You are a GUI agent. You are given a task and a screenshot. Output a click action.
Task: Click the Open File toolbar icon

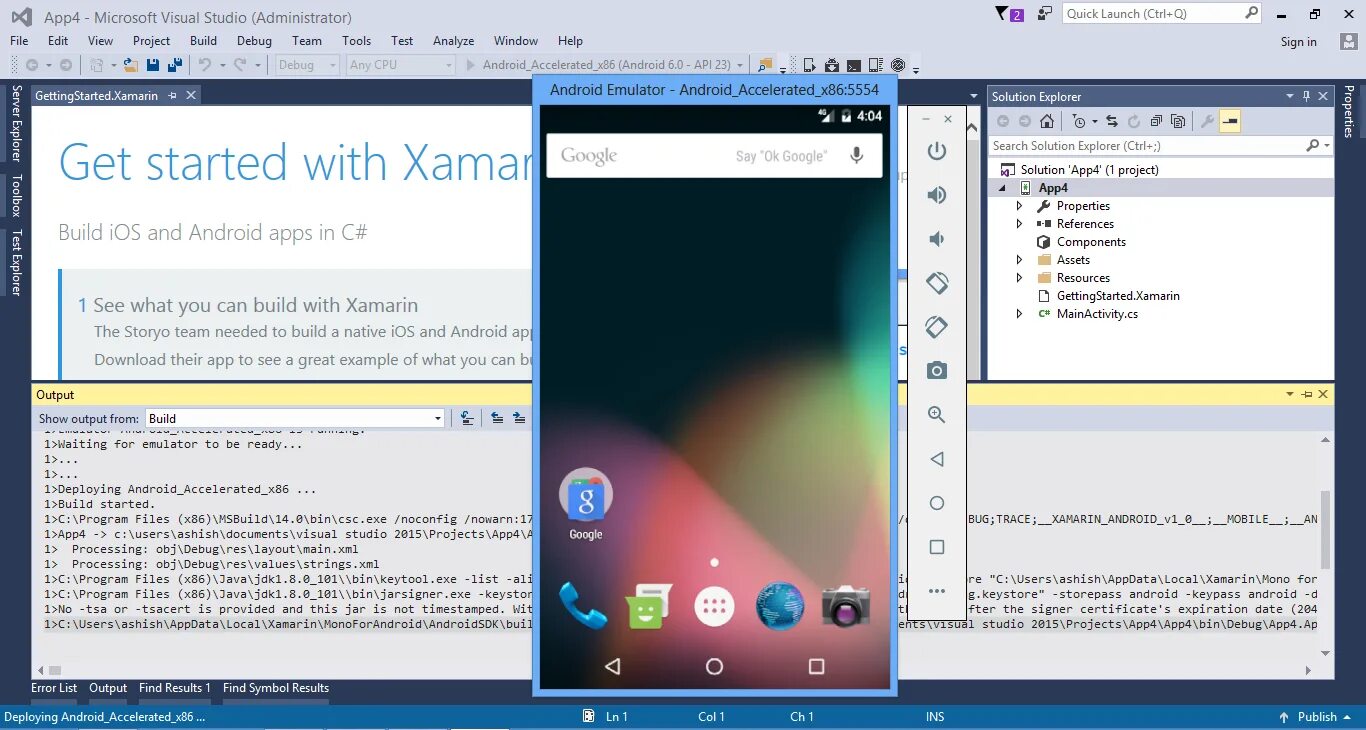click(131, 65)
